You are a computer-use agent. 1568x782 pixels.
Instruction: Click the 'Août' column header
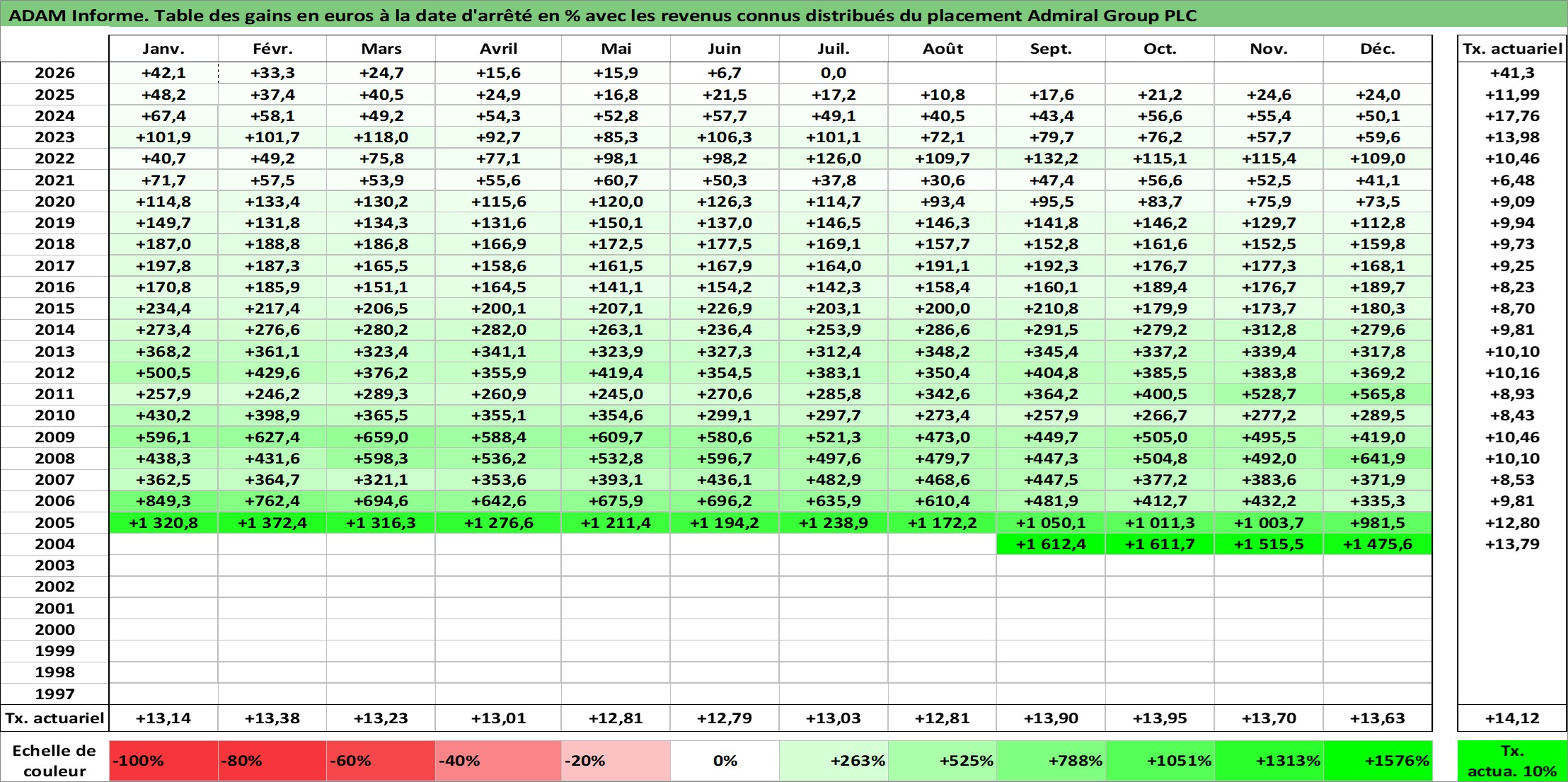[x=942, y=49]
